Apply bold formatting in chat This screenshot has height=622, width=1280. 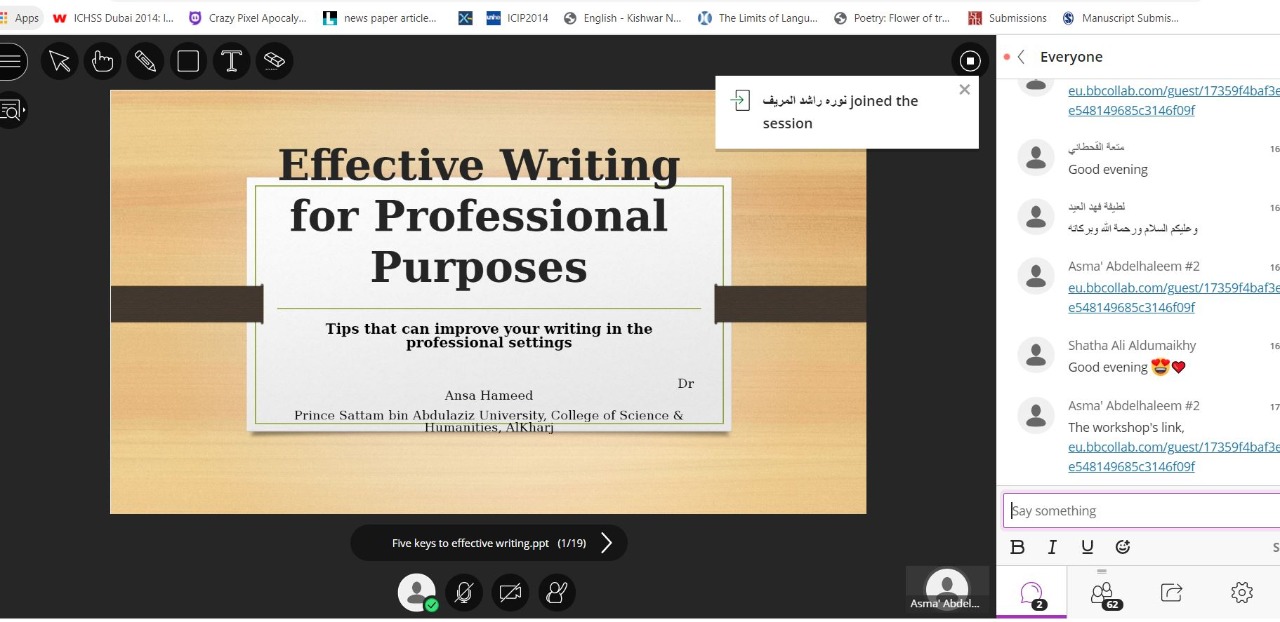tap(1018, 547)
